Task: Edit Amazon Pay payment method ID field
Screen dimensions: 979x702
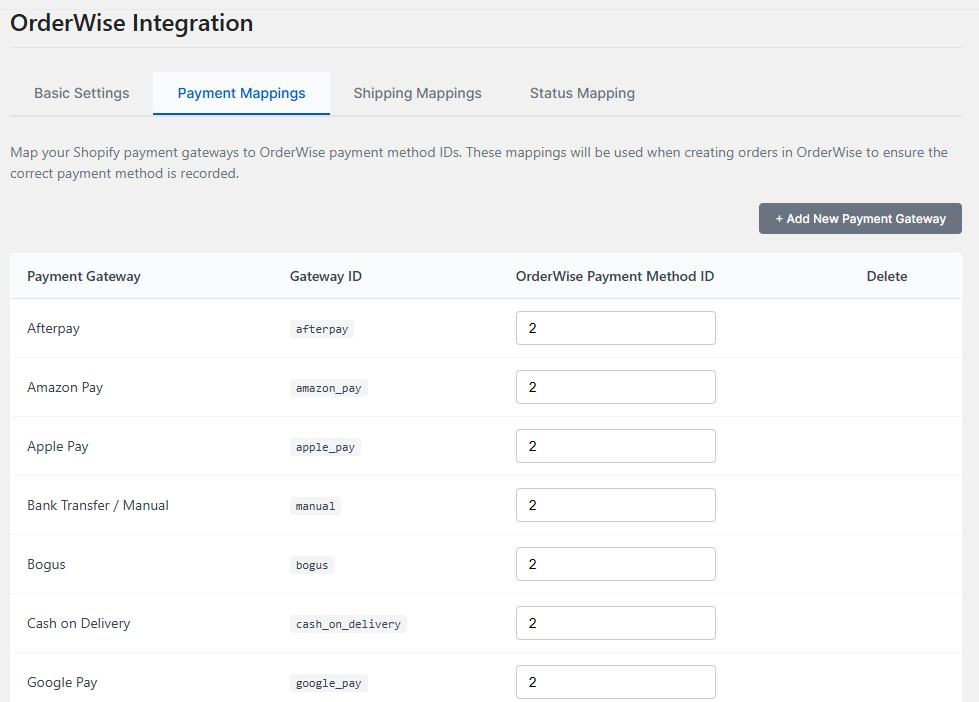Action: tap(616, 387)
